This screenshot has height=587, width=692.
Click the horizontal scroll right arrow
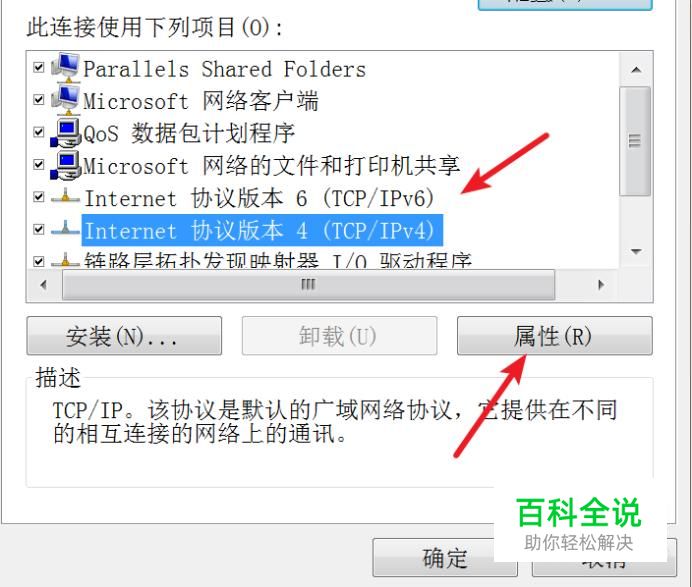tap(601, 285)
